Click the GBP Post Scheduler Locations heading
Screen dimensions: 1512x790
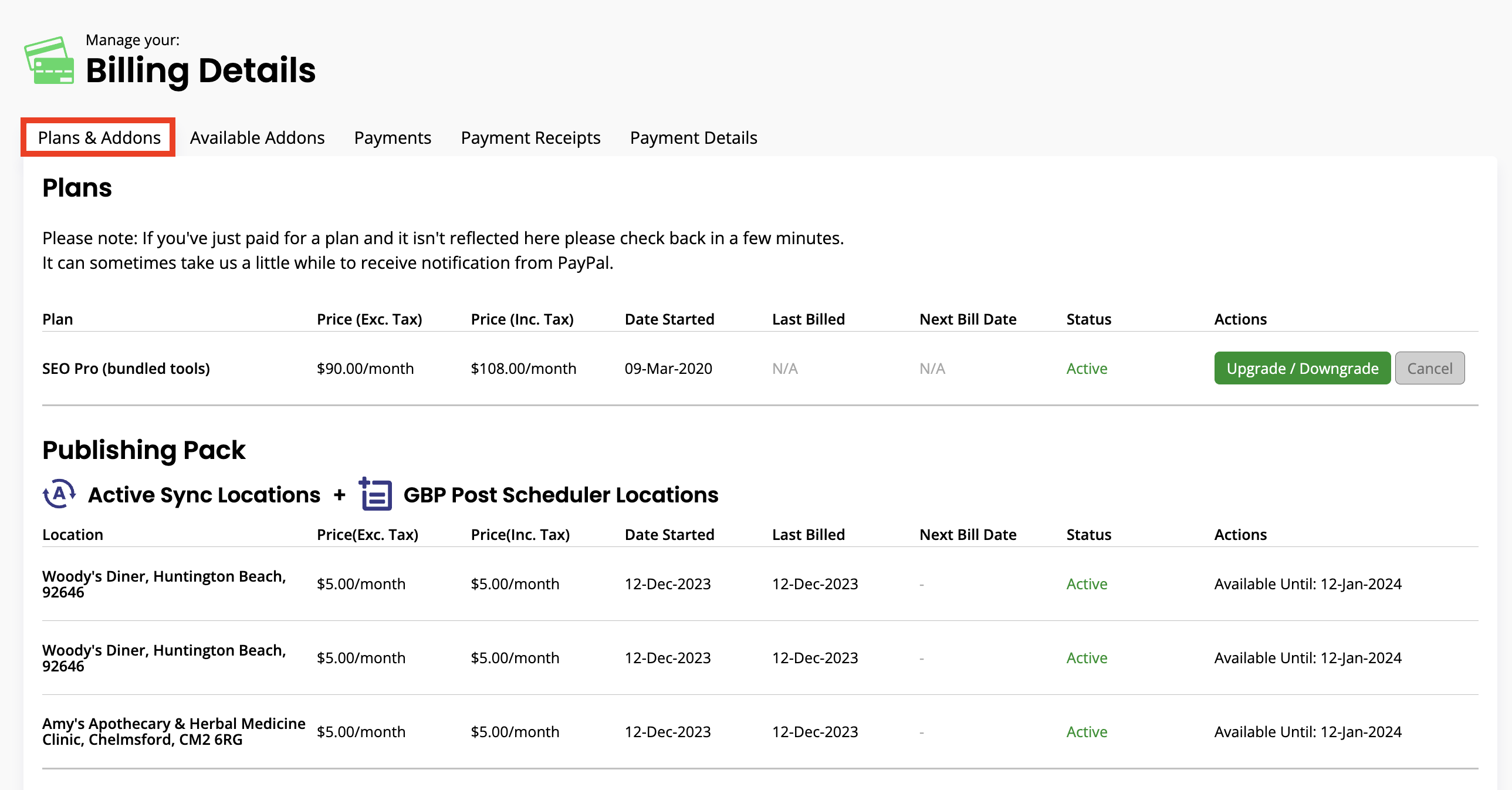pos(560,495)
